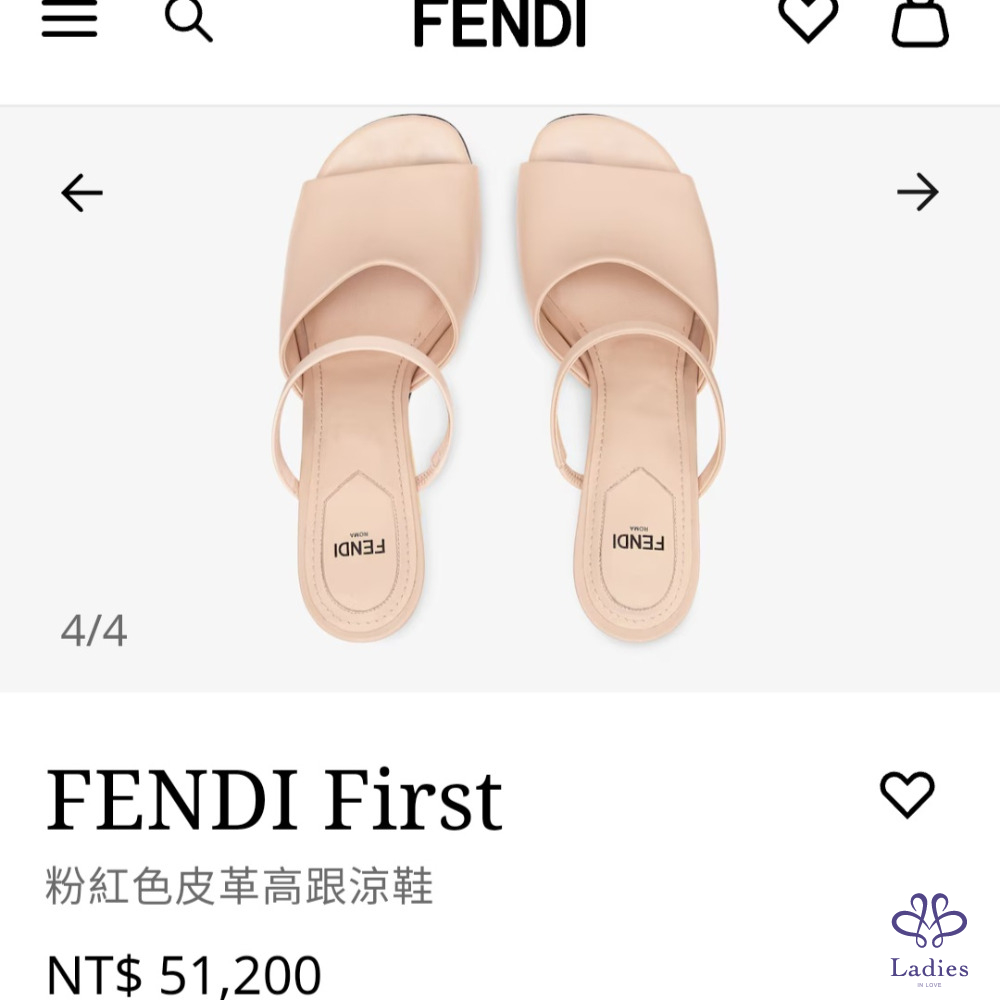This screenshot has width=1000, height=1000.
Task: Click the 粉紅色皮革高跟涼鞋 product description
Action: (x=239, y=886)
